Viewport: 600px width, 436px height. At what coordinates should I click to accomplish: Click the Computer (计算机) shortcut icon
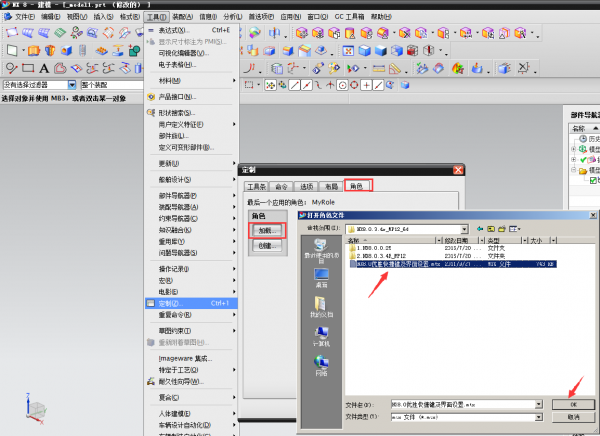coord(321,334)
